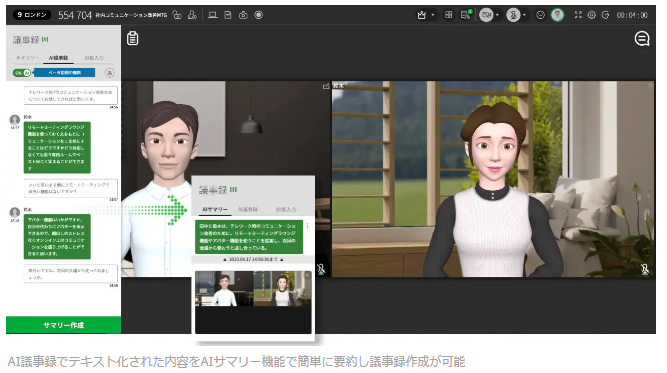Open the grid layout view icon
This screenshot has width=667, height=373.
pyautogui.click(x=448, y=15)
